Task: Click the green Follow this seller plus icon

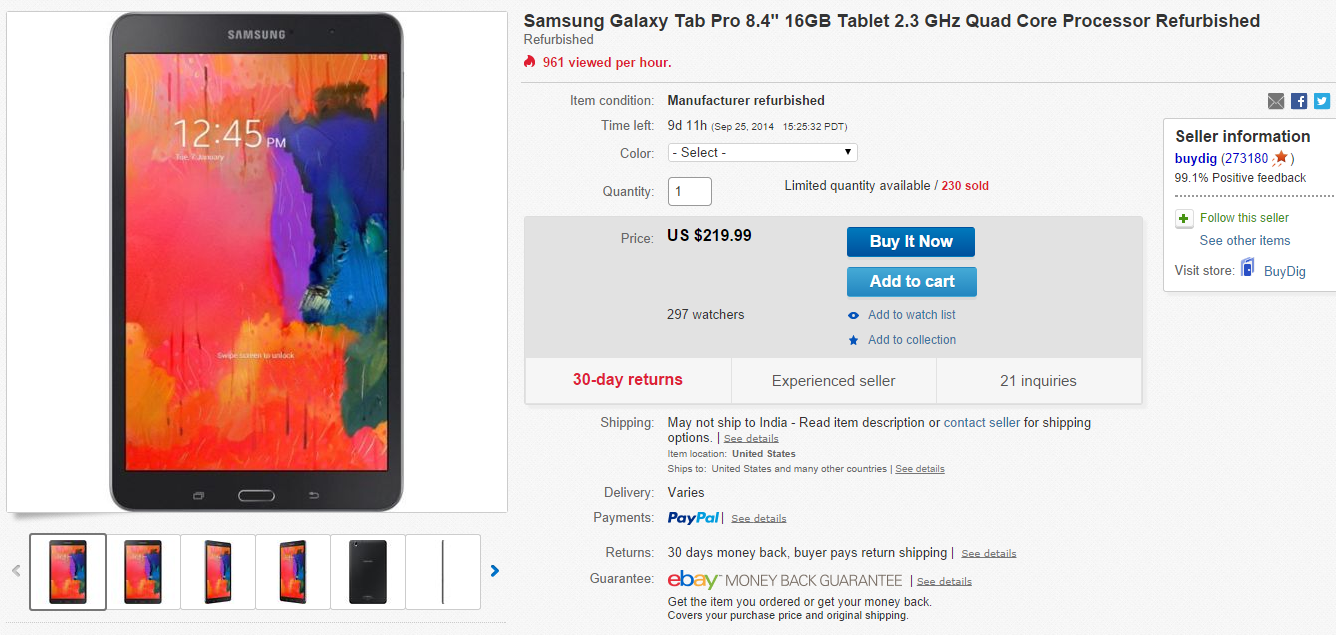Action: tap(1184, 219)
